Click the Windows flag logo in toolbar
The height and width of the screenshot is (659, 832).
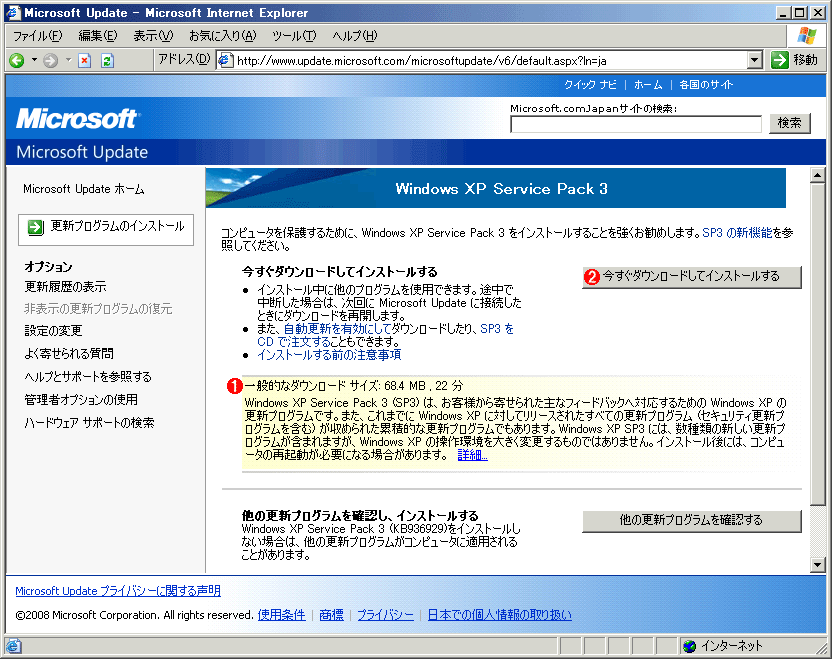click(x=807, y=36)
